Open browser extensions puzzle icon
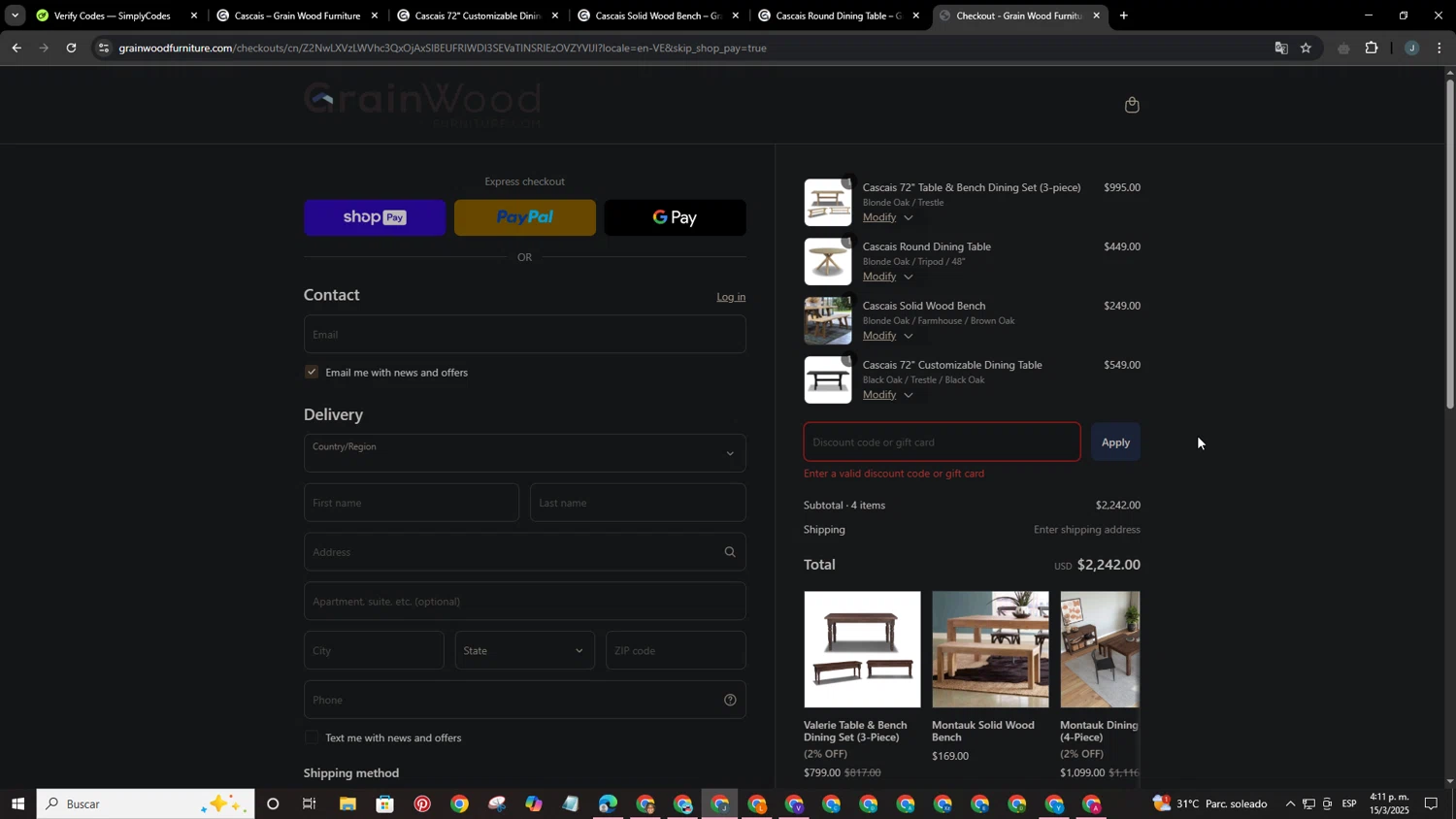Viewport: 1456px width, 819px height. (x=1372, y=49)
